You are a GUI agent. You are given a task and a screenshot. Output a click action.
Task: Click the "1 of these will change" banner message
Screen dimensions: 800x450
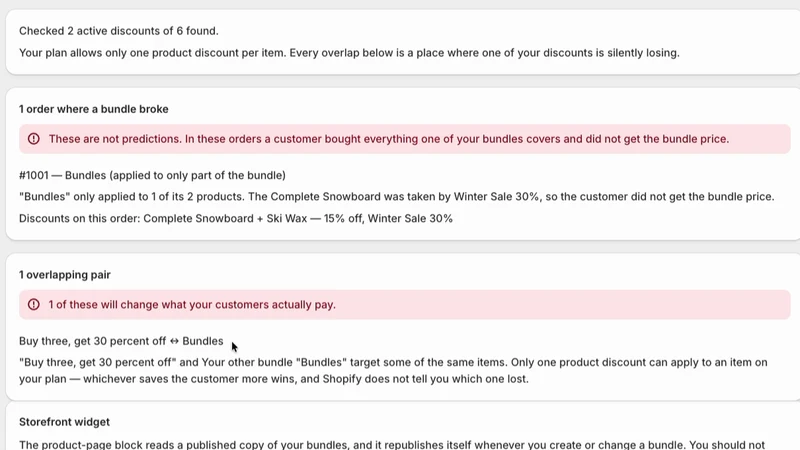tap(192, 305)
